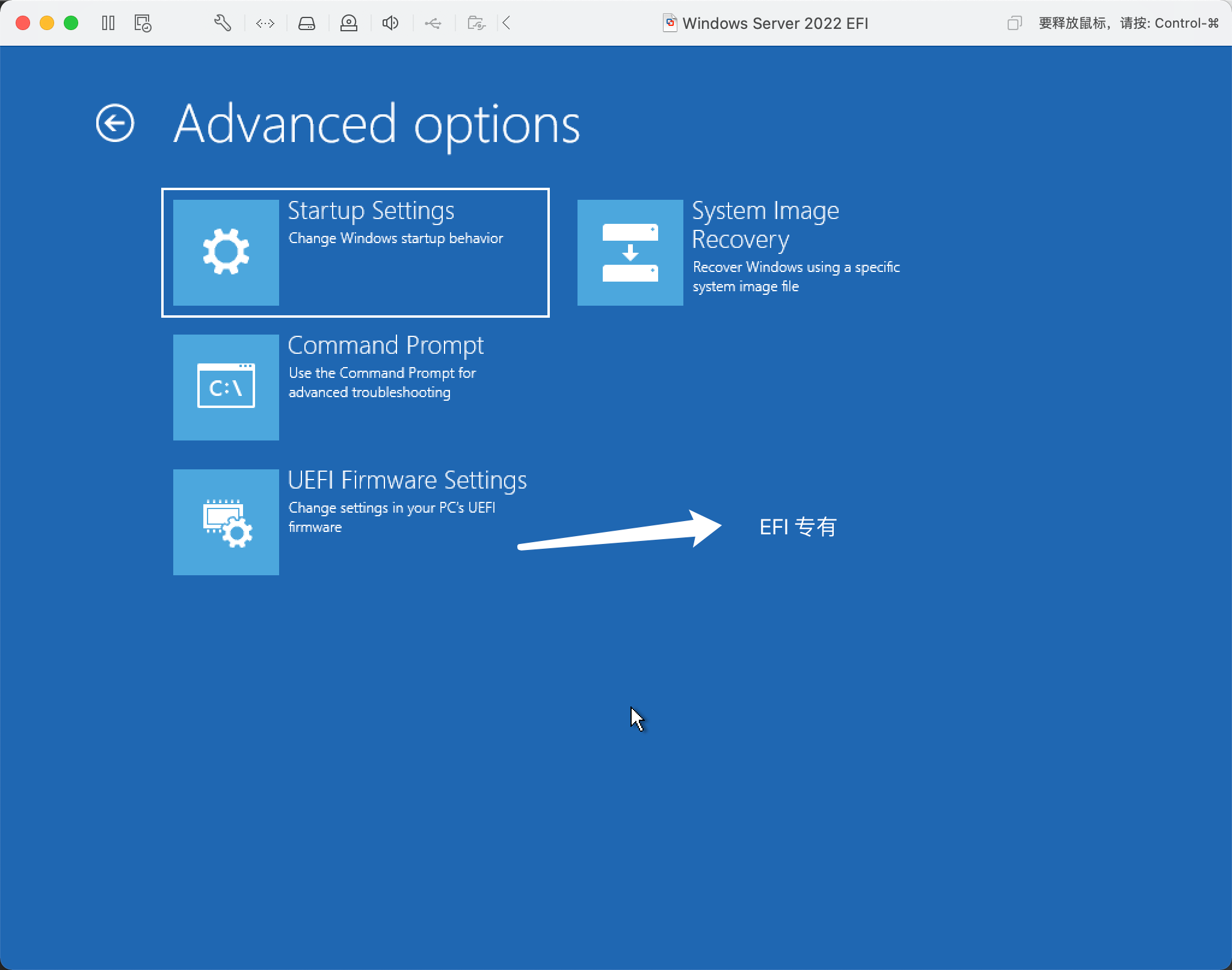
Task: Click the CD/DVD drive icon
Action: point(349,23)
